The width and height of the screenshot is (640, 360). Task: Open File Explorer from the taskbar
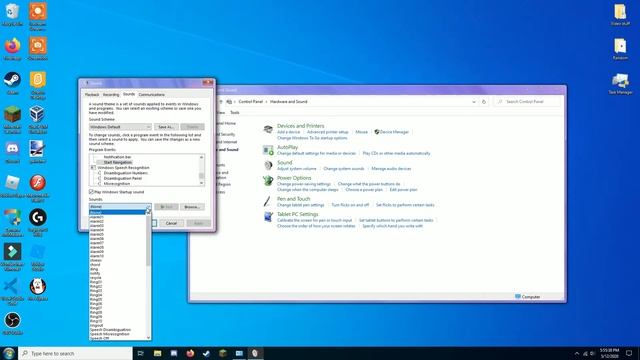point(158,353)
